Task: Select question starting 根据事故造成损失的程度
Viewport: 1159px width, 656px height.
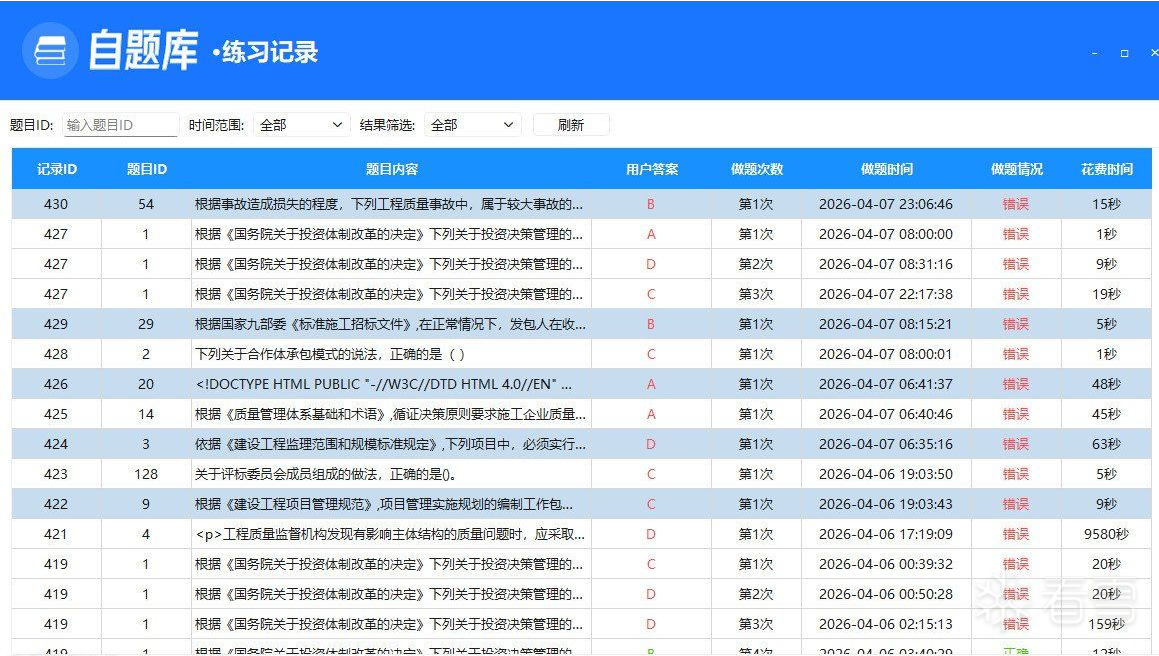Action: (x=392, y=204)
